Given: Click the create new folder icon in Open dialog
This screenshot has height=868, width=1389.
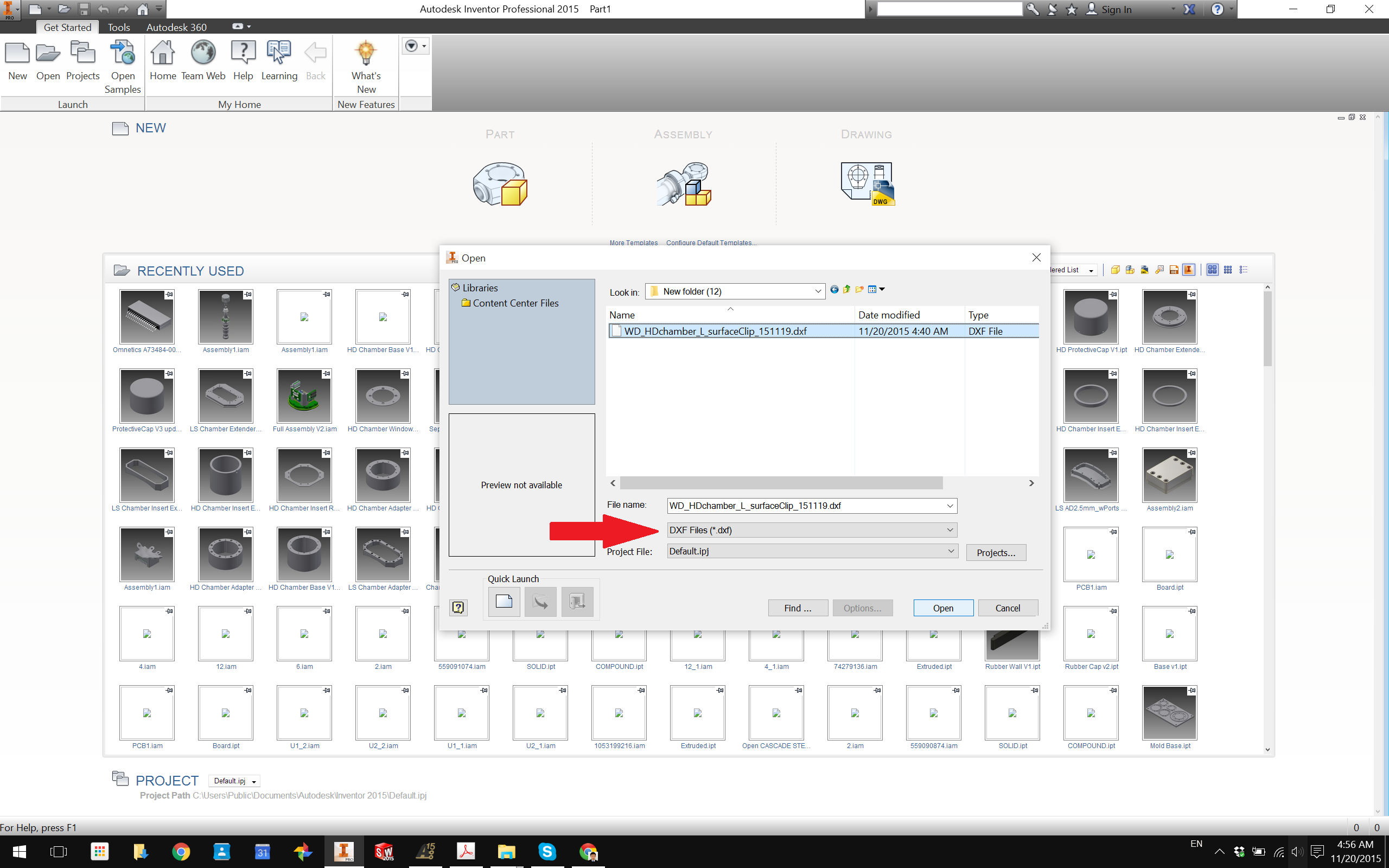Looking at the screenshot, I should point(859,289).
